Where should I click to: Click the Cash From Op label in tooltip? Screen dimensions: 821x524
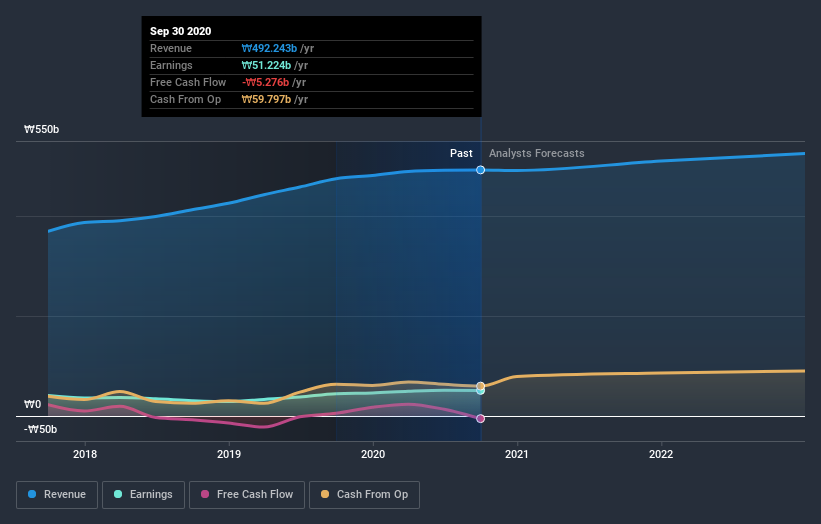click(185, 99)
